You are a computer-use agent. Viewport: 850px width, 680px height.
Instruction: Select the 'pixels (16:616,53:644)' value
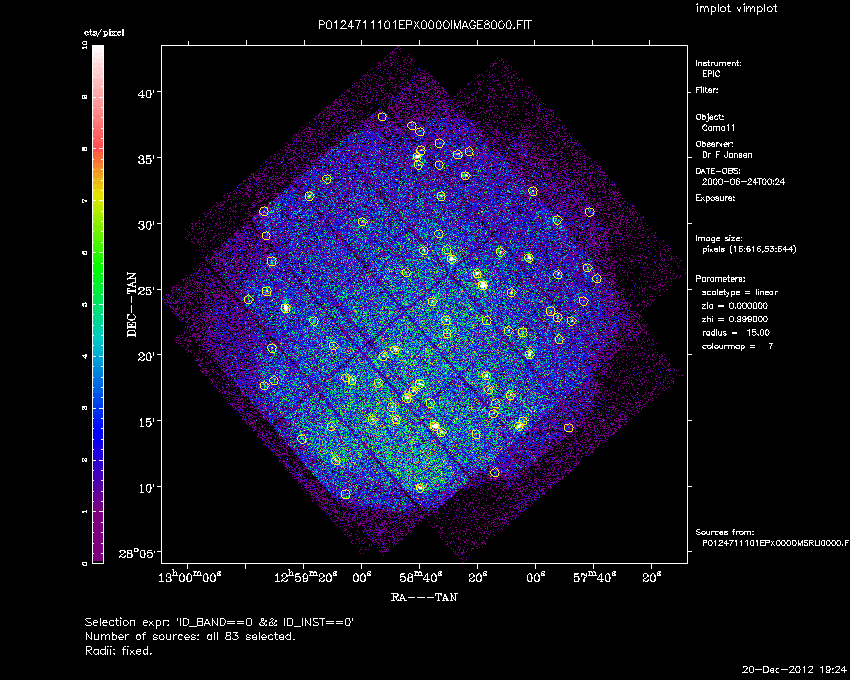coord(749,249)
